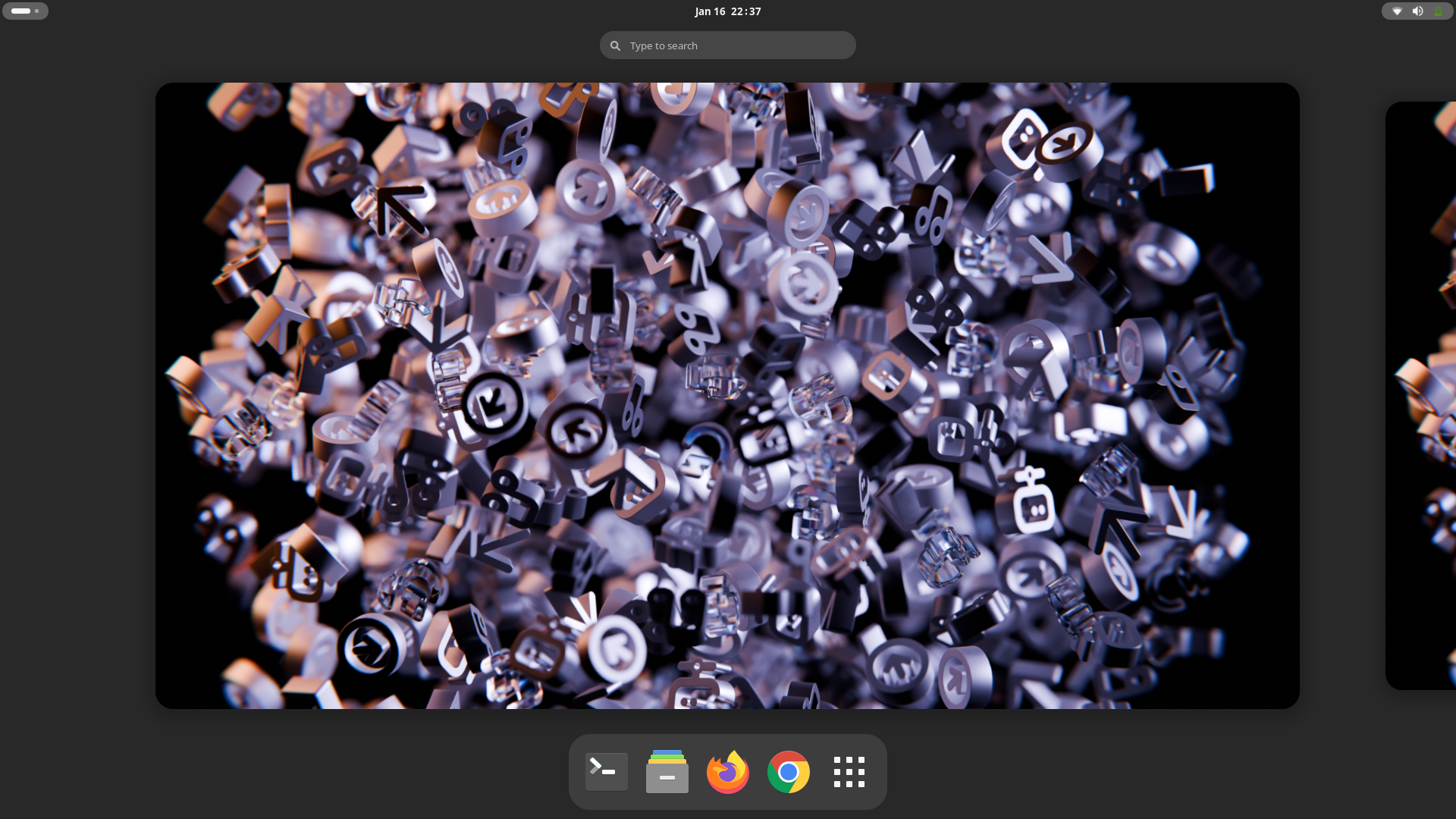1456x819 pixels.
Task: Switch to the second workspace on right
Action: tap(1422, 396)
